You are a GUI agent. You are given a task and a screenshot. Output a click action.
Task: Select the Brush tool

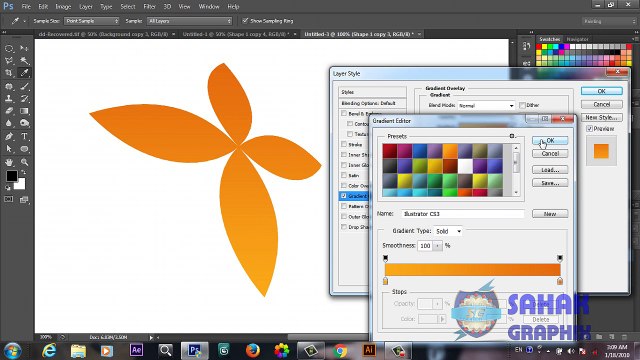tap(24, 87)
